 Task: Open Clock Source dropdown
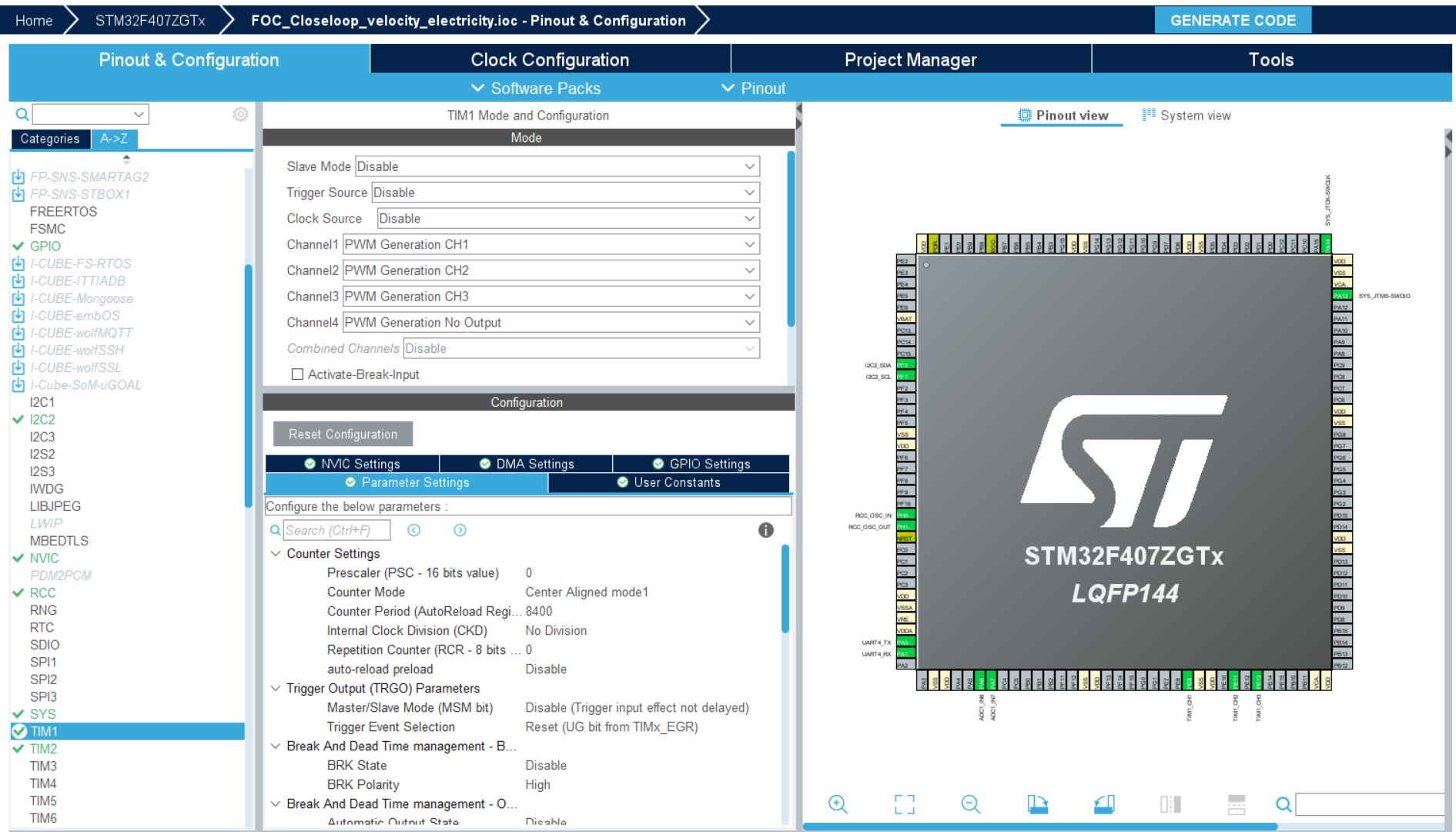click(x=568, y=219)
